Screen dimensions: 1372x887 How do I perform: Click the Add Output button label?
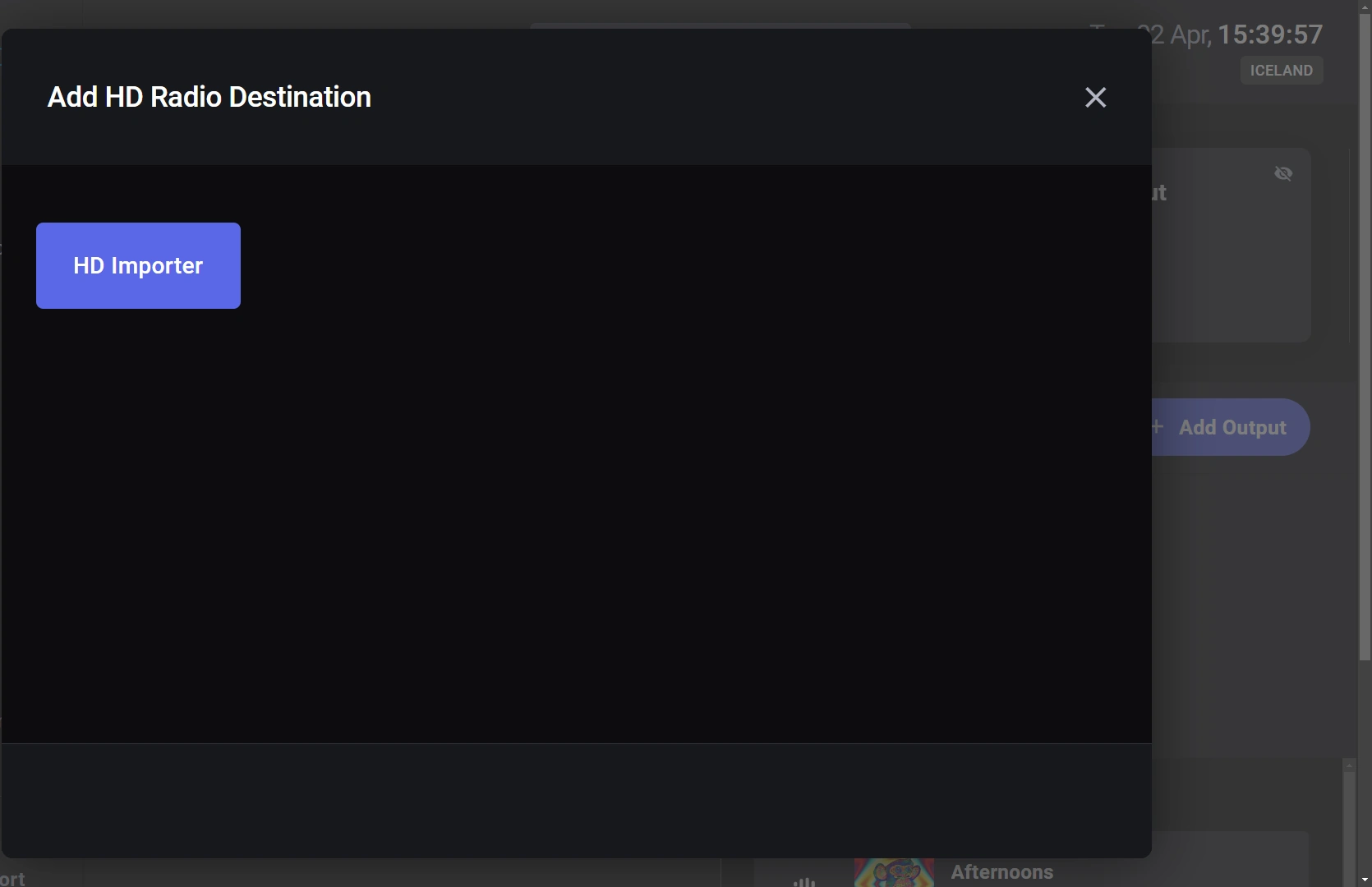(x=1232, y=427)
